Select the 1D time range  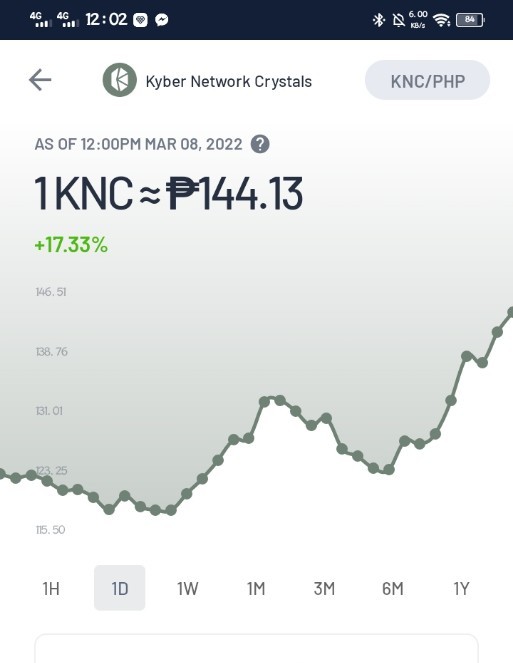pos(120,588)
